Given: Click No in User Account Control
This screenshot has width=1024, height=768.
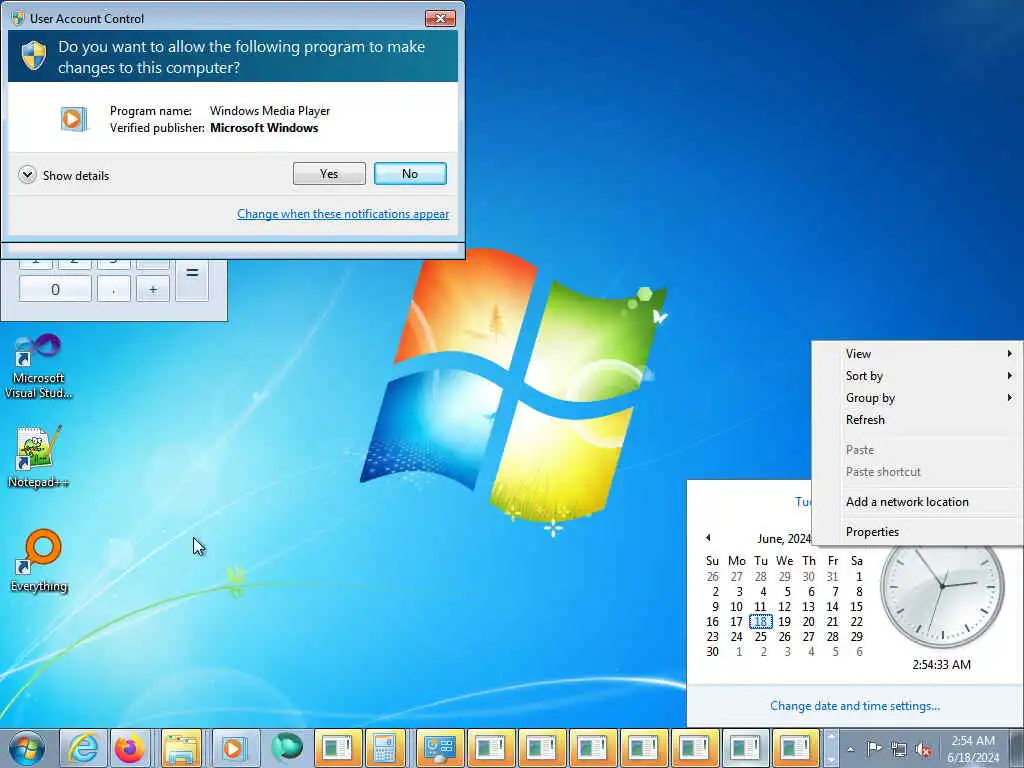Looking at the screenshot, I should pos(410,174).
